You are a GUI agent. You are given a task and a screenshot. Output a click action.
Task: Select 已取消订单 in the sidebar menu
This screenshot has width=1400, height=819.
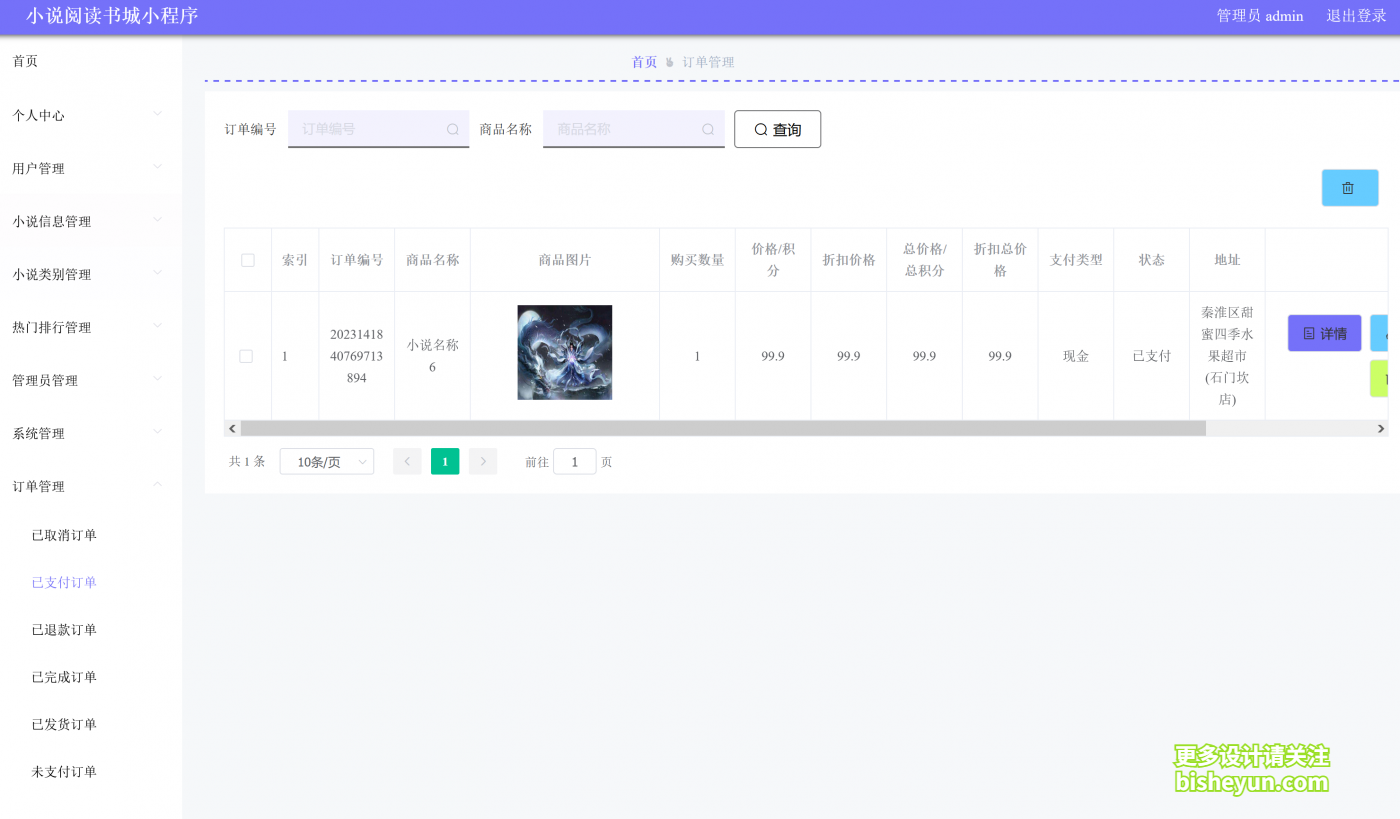click(x=66, y=534)
